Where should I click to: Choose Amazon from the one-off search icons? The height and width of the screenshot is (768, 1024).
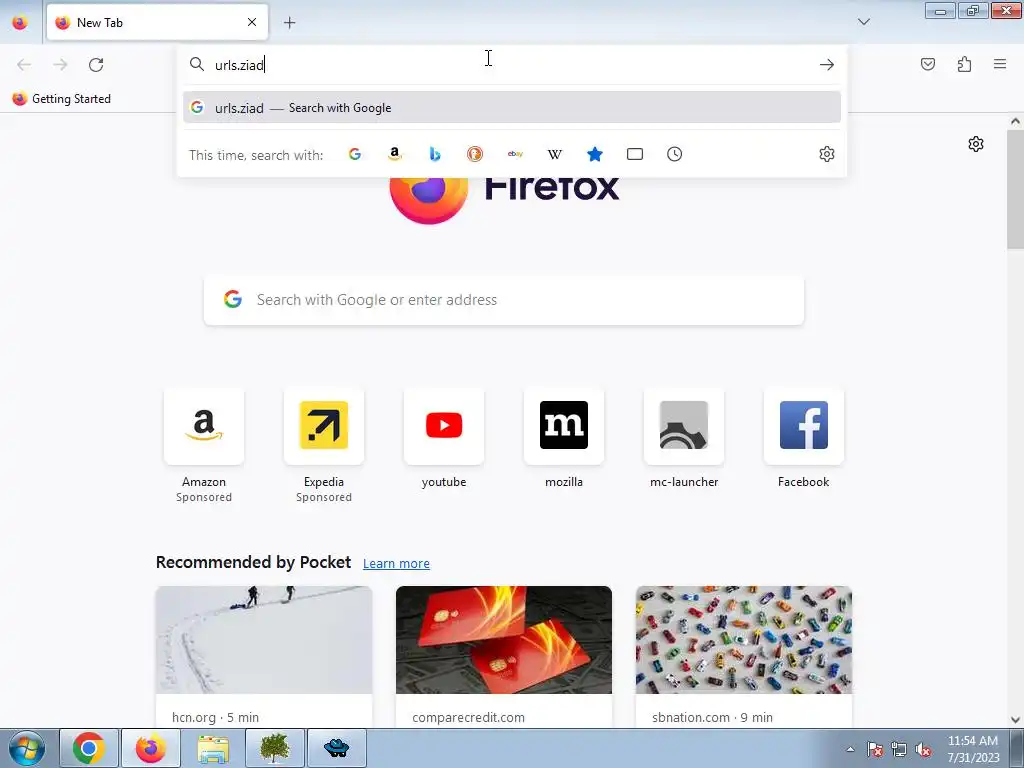tap(394, 154)
